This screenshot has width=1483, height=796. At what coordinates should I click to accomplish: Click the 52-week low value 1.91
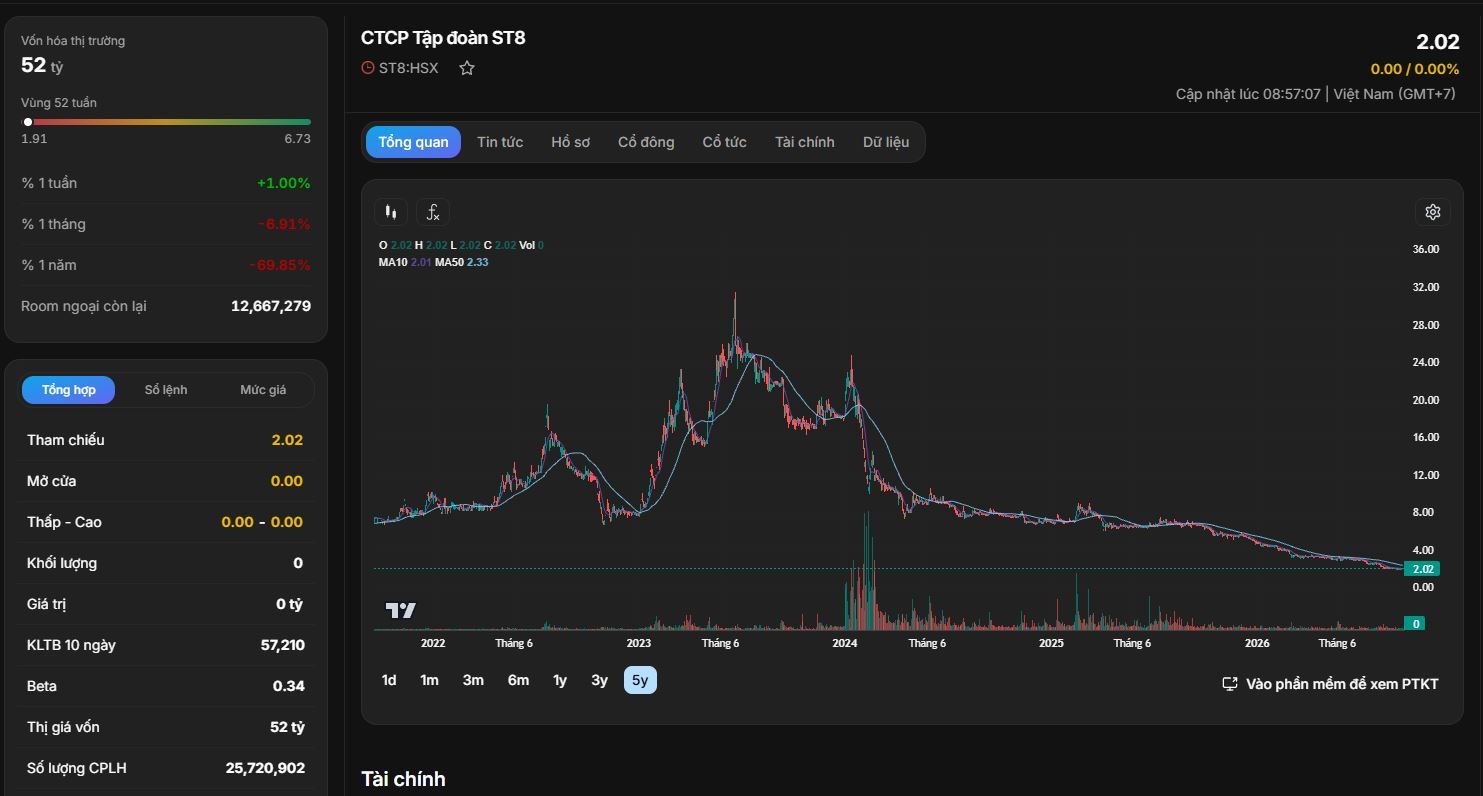[34, 139]
